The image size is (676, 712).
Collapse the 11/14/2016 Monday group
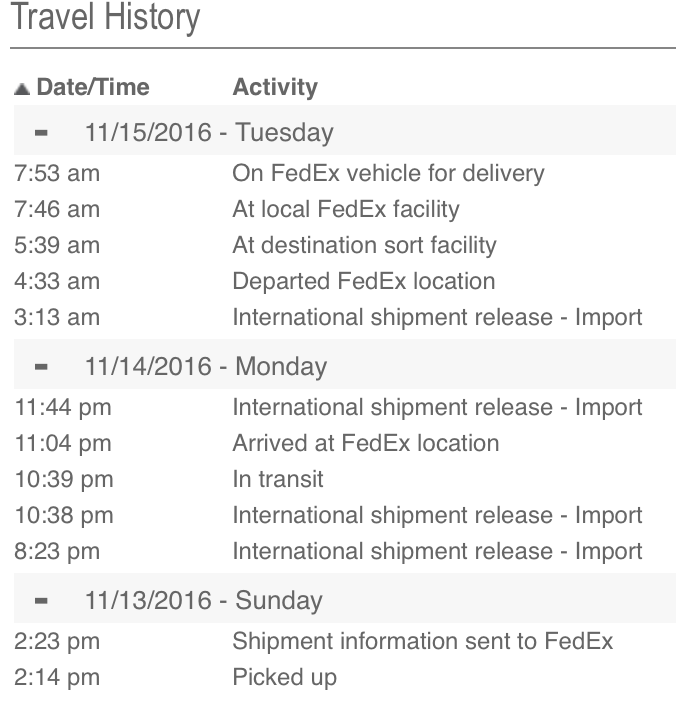click(41, 366)
